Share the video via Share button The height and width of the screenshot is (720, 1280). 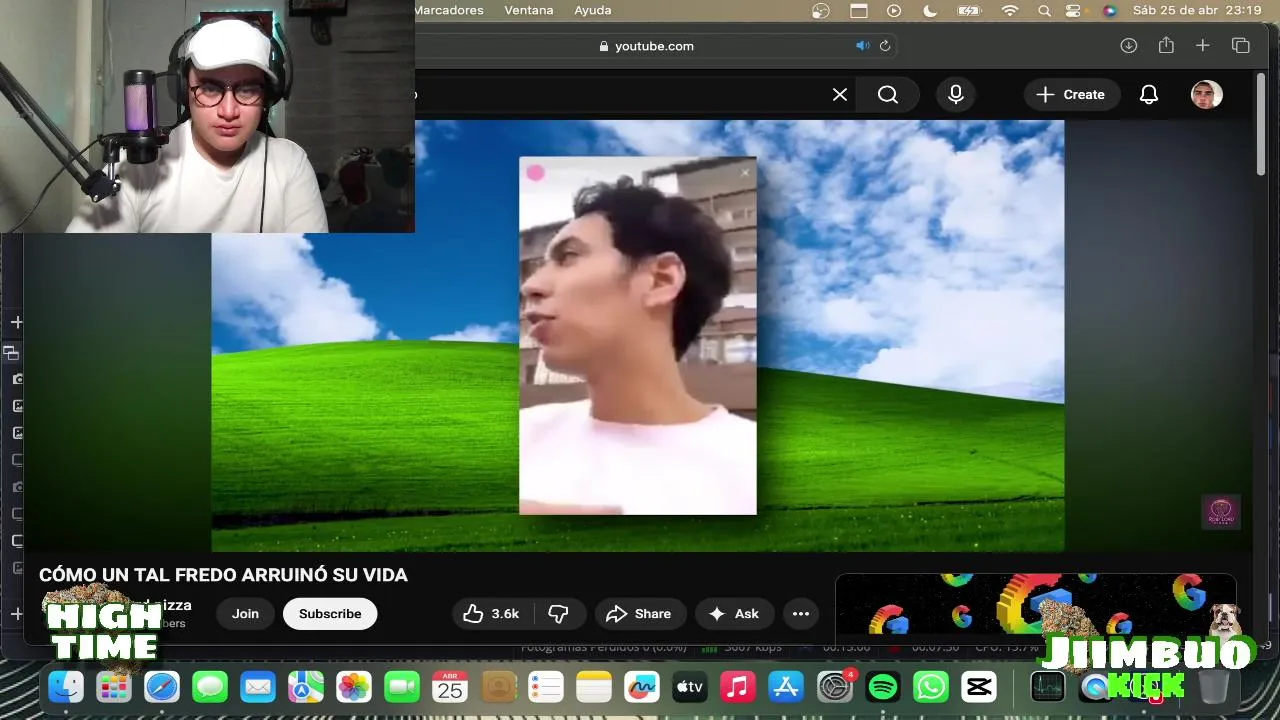(x=640, y=614)
